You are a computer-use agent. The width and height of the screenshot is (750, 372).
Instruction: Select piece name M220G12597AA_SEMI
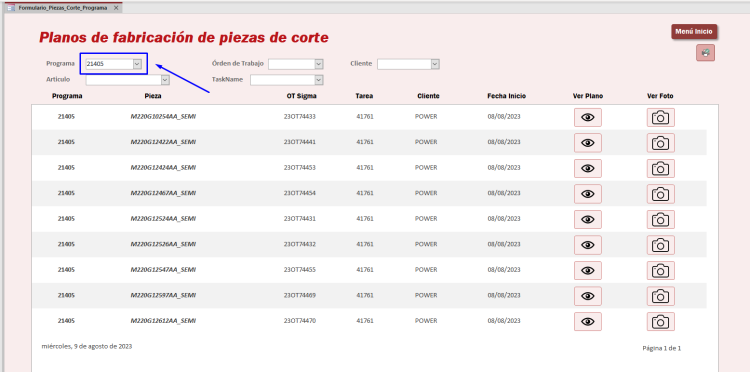click(x=163, y=295)
